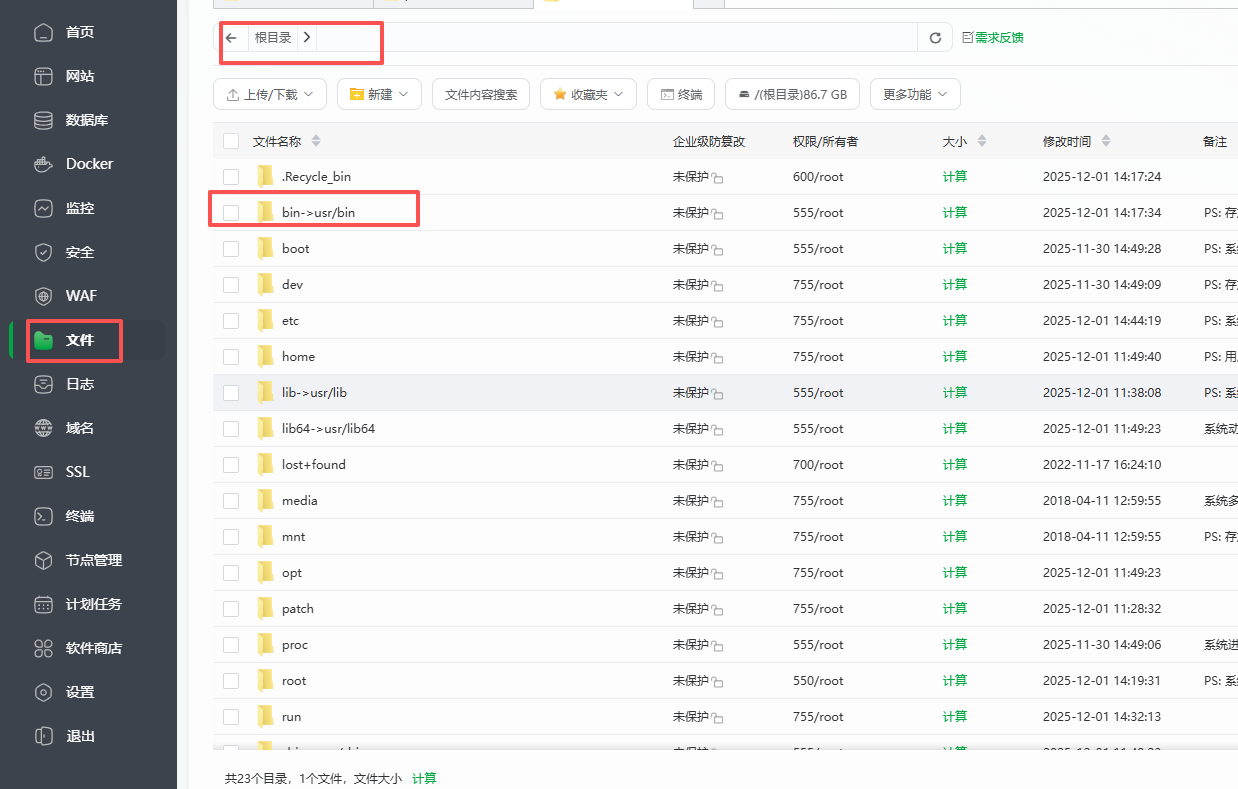
Task: Click the 需求反馈 link
Action: (x=998, y=38)
